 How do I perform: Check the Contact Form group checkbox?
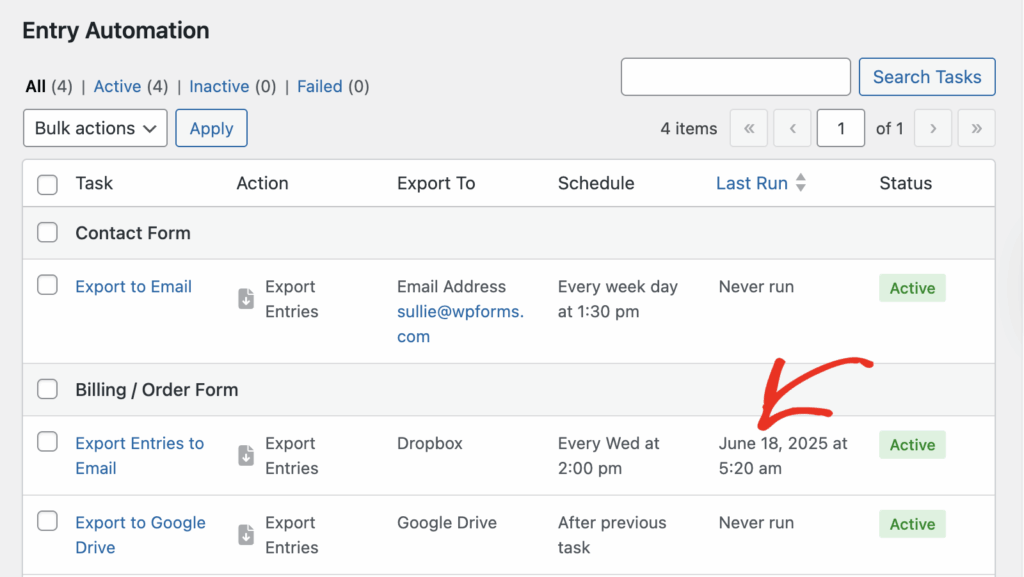click(47, 232)
